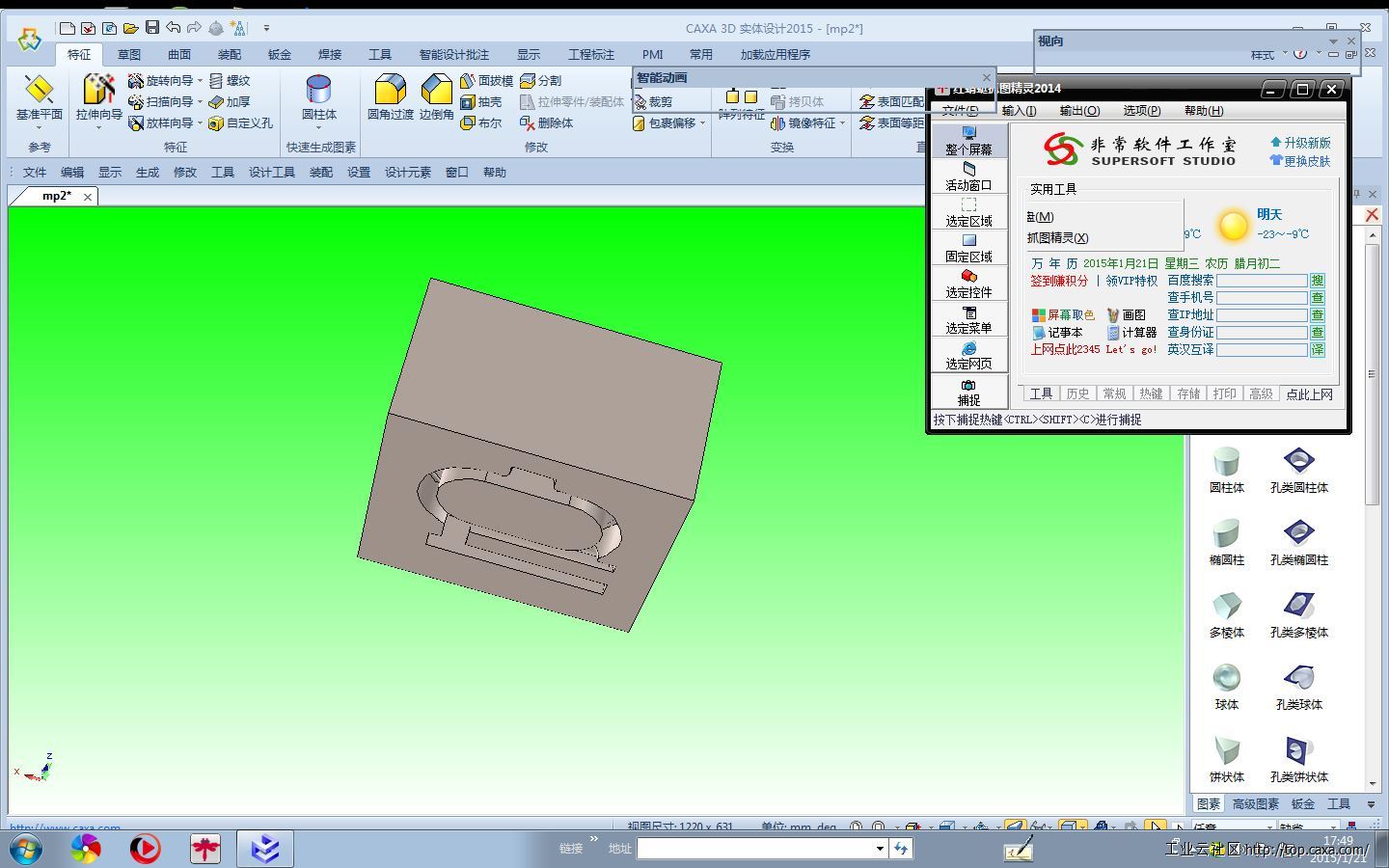Viewport: 1389px width, 868px height.
Task: Expand the 放样向导 dropdown arrow
Action: (x=200, y=123)
